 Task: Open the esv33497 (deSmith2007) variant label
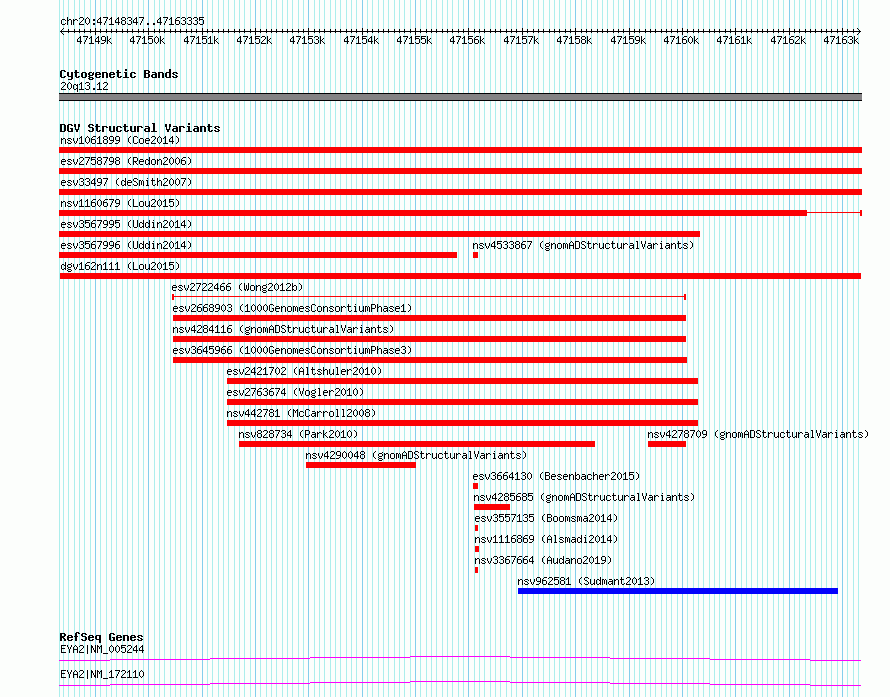pyautogui.click(x=126, y=182)
